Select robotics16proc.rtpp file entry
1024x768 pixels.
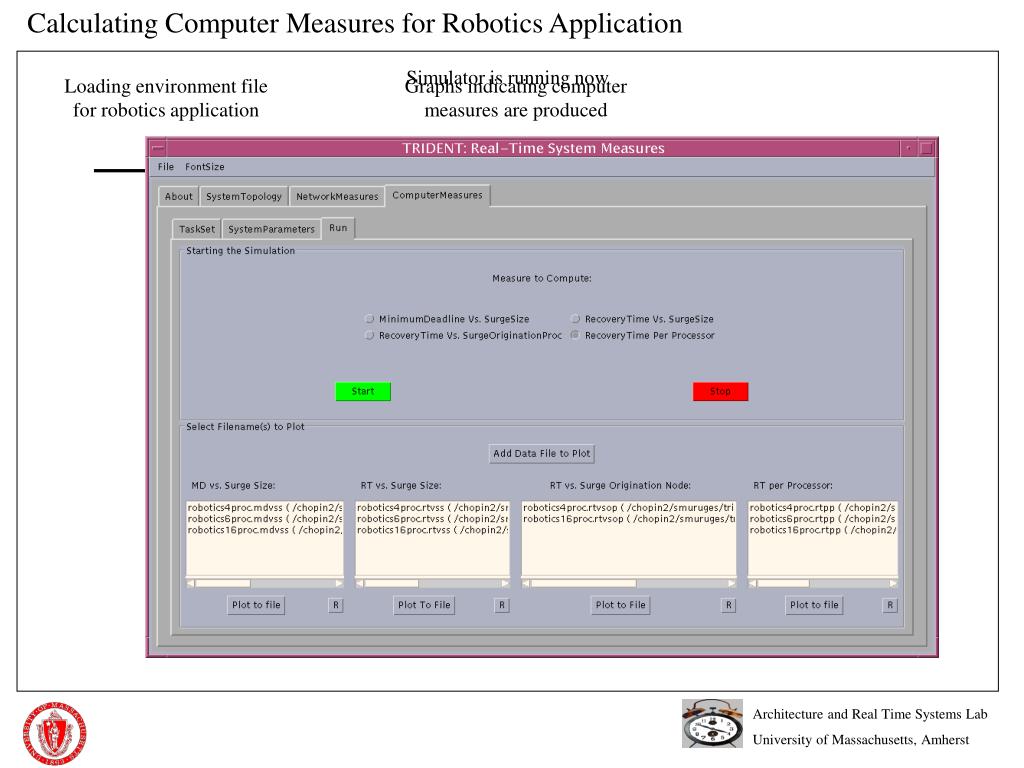click(x=823, y=530)
